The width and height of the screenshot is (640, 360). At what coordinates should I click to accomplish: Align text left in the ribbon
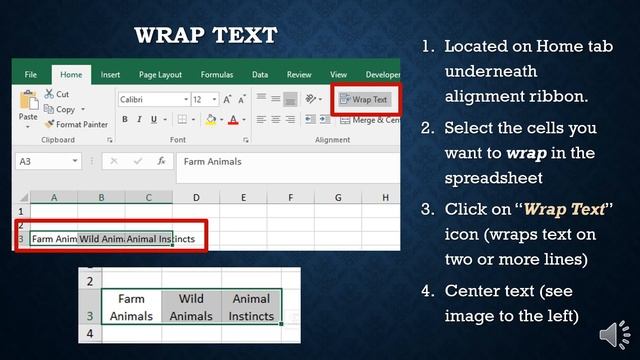point(261,120)
